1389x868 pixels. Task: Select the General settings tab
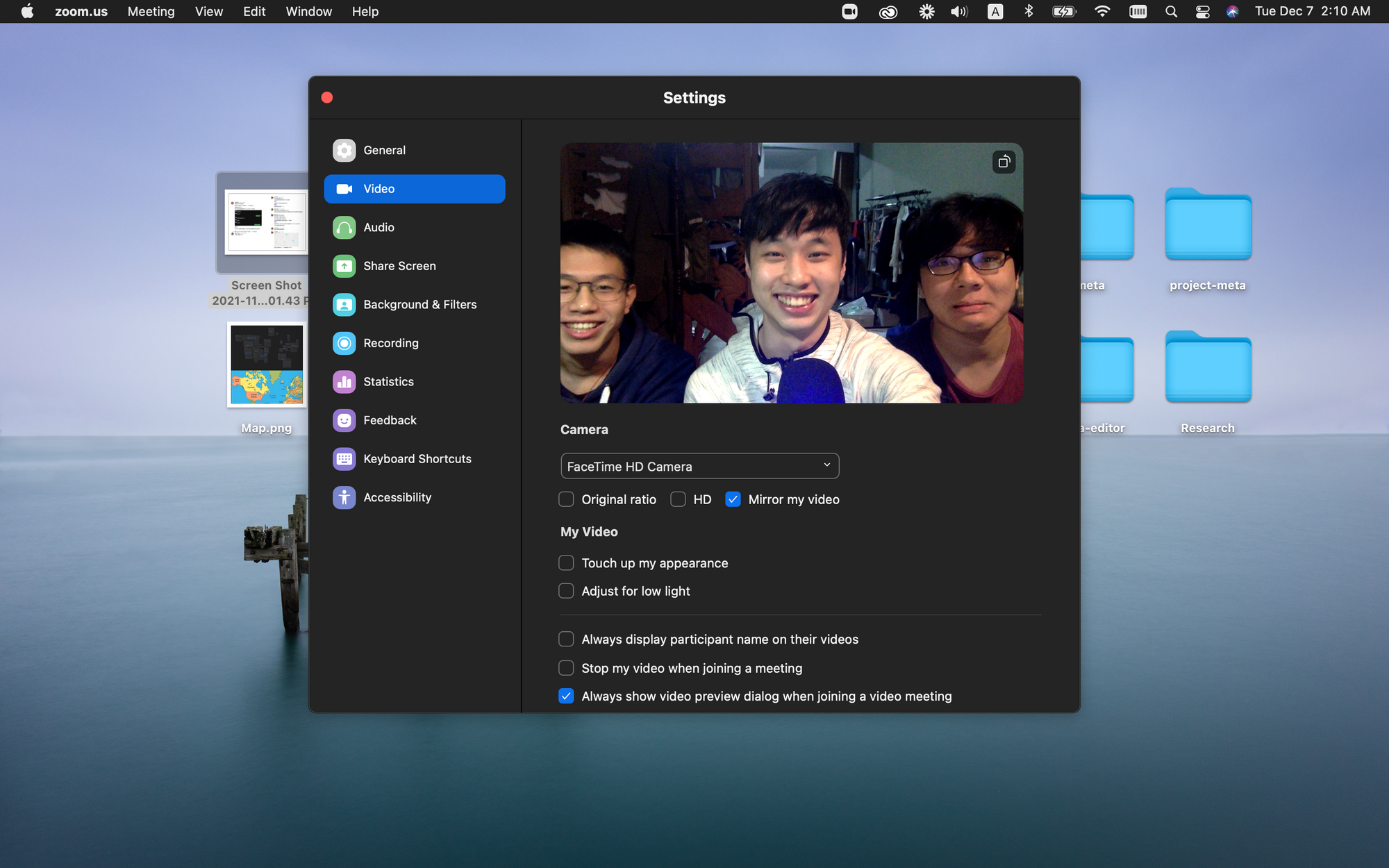[x=384, y=150]
